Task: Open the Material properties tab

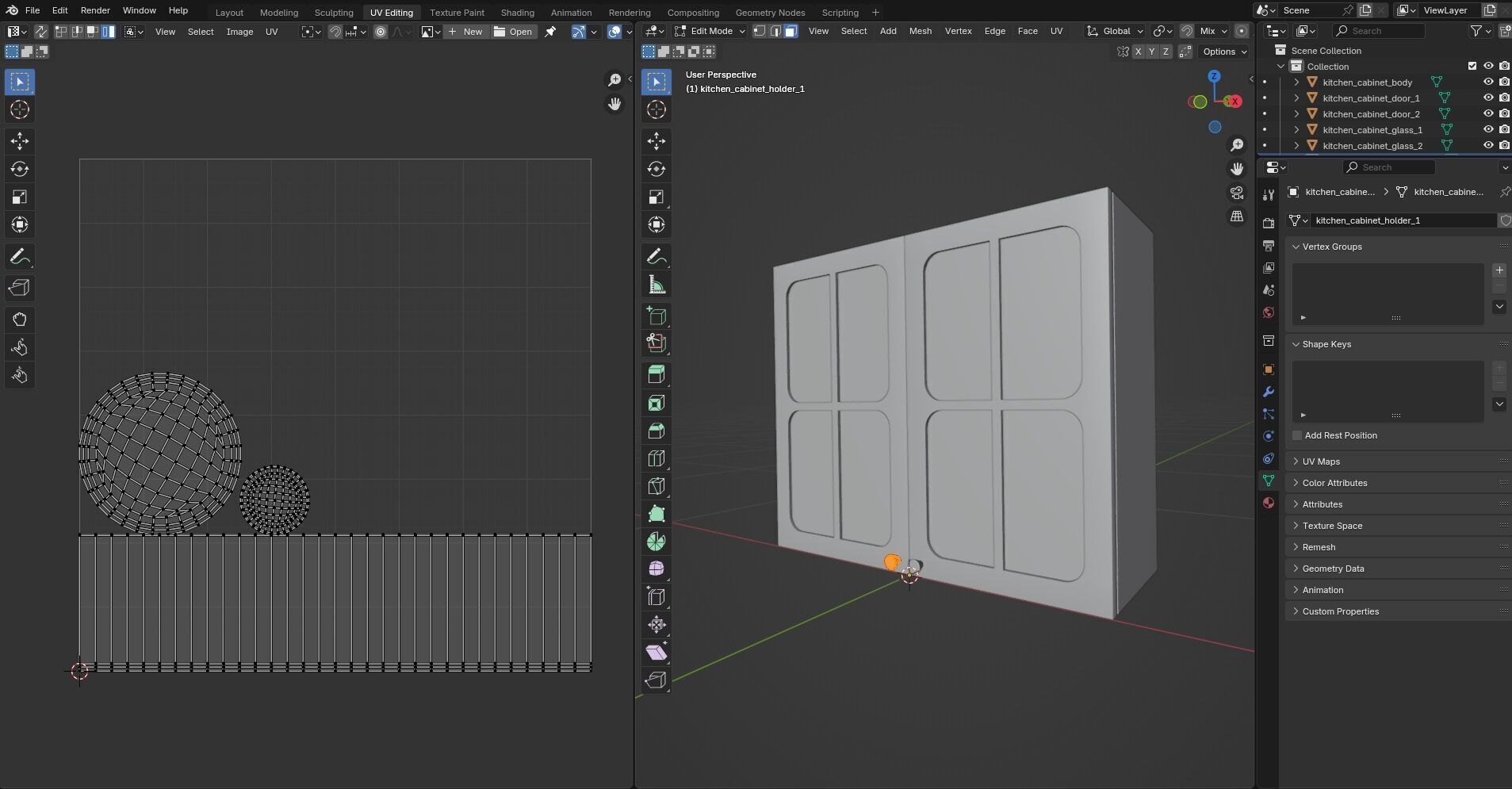Action: point(1269,503)
